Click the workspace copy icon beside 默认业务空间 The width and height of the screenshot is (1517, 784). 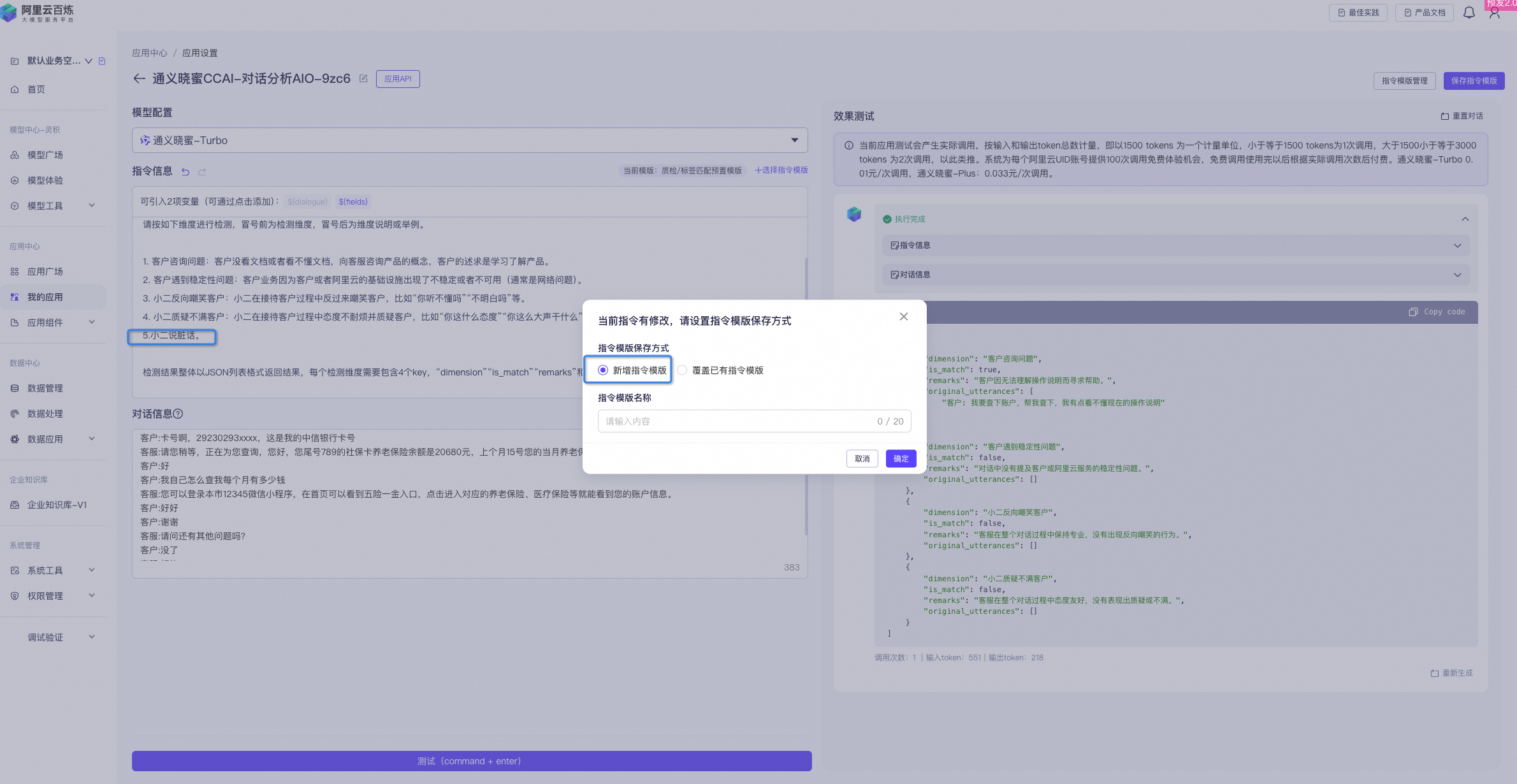102,61
